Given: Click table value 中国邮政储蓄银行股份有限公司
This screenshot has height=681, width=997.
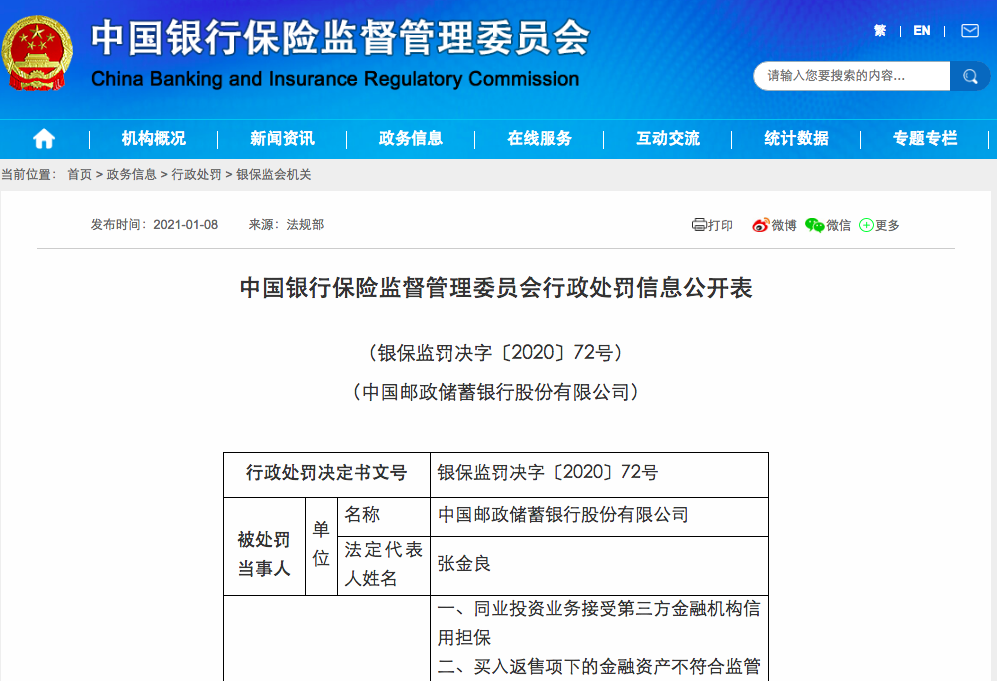Looking at the screenshot, I should (x=563, y=514).
